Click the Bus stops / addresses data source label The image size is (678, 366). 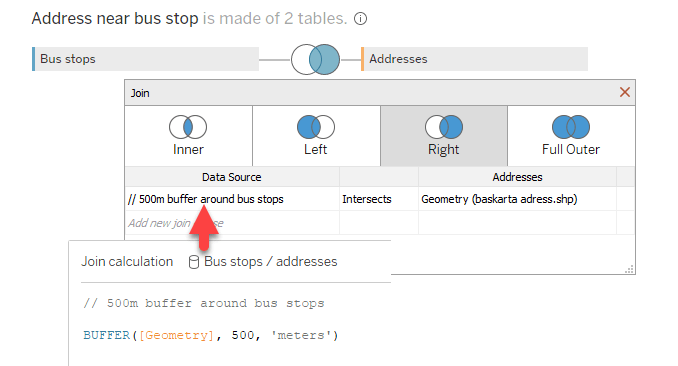point(271,261)
